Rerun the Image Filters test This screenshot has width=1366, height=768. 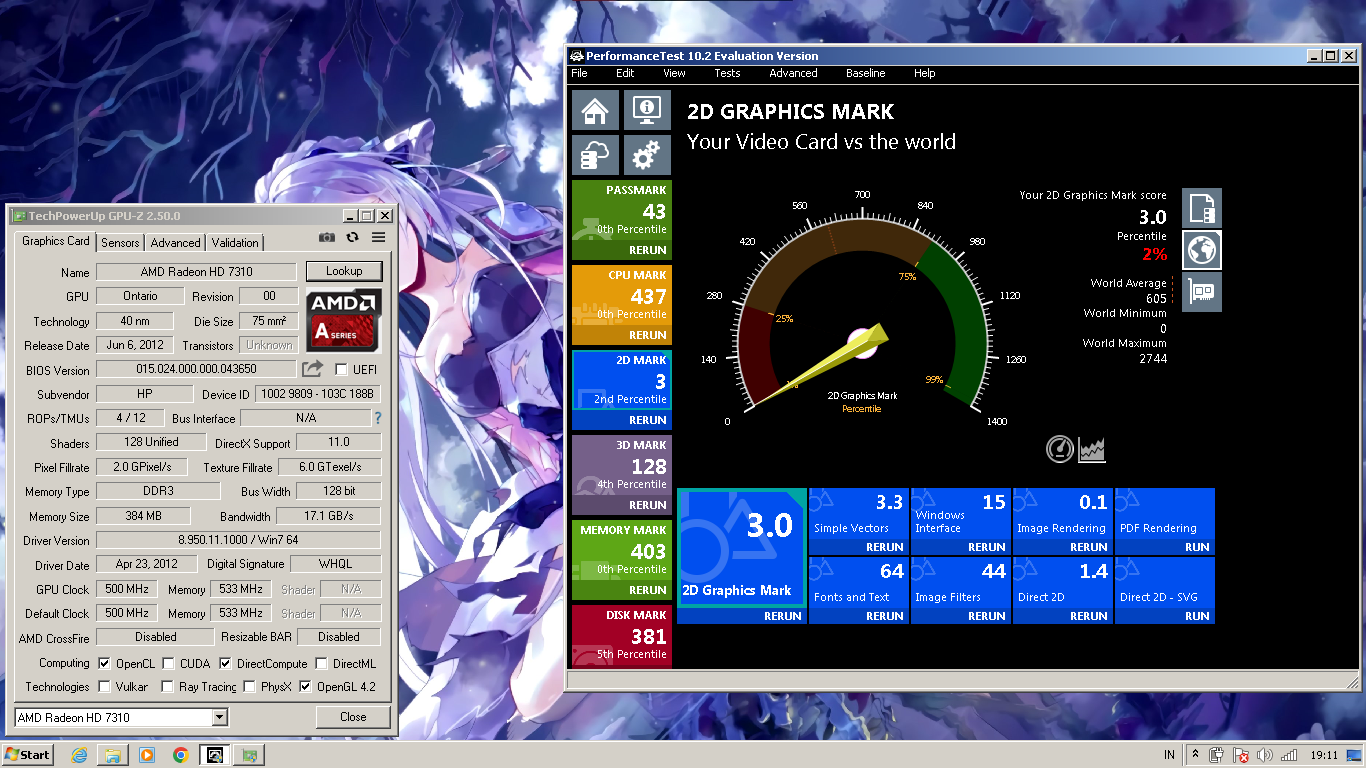tap(987, 616)
